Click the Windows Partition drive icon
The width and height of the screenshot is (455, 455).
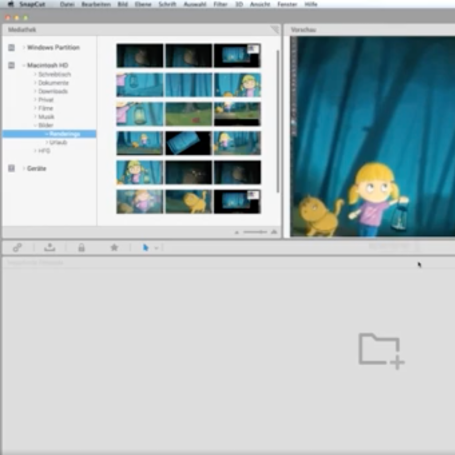11,48
